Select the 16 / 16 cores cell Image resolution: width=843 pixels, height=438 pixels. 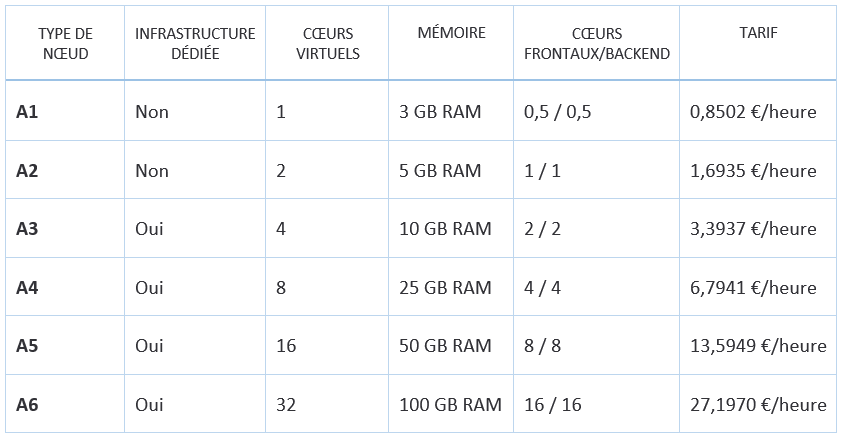click(597, 404)
